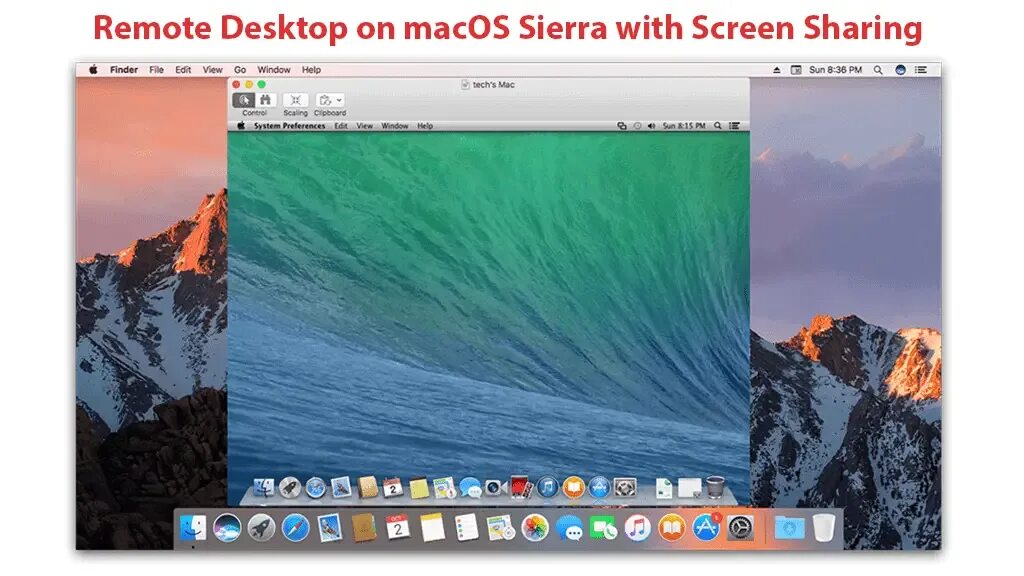Open the remote Help menu

424,125
